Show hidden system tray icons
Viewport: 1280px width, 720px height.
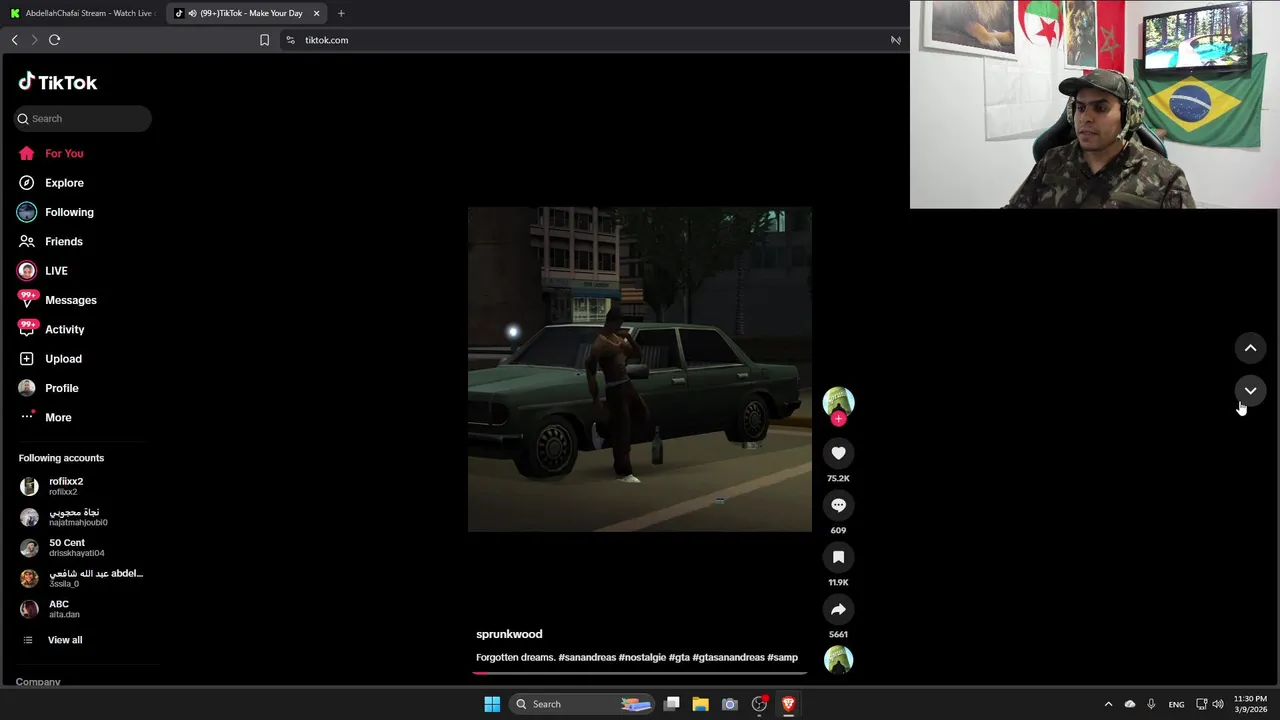pos(1108,704)
